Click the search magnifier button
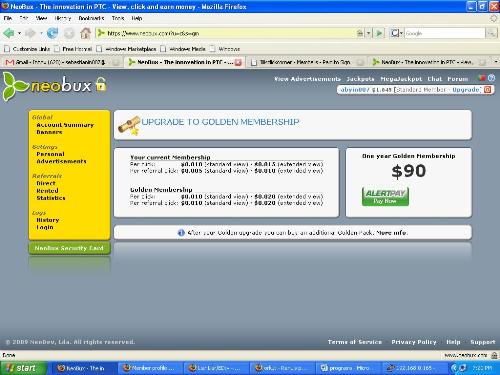 pyautogui.click(x=491, y=33)
